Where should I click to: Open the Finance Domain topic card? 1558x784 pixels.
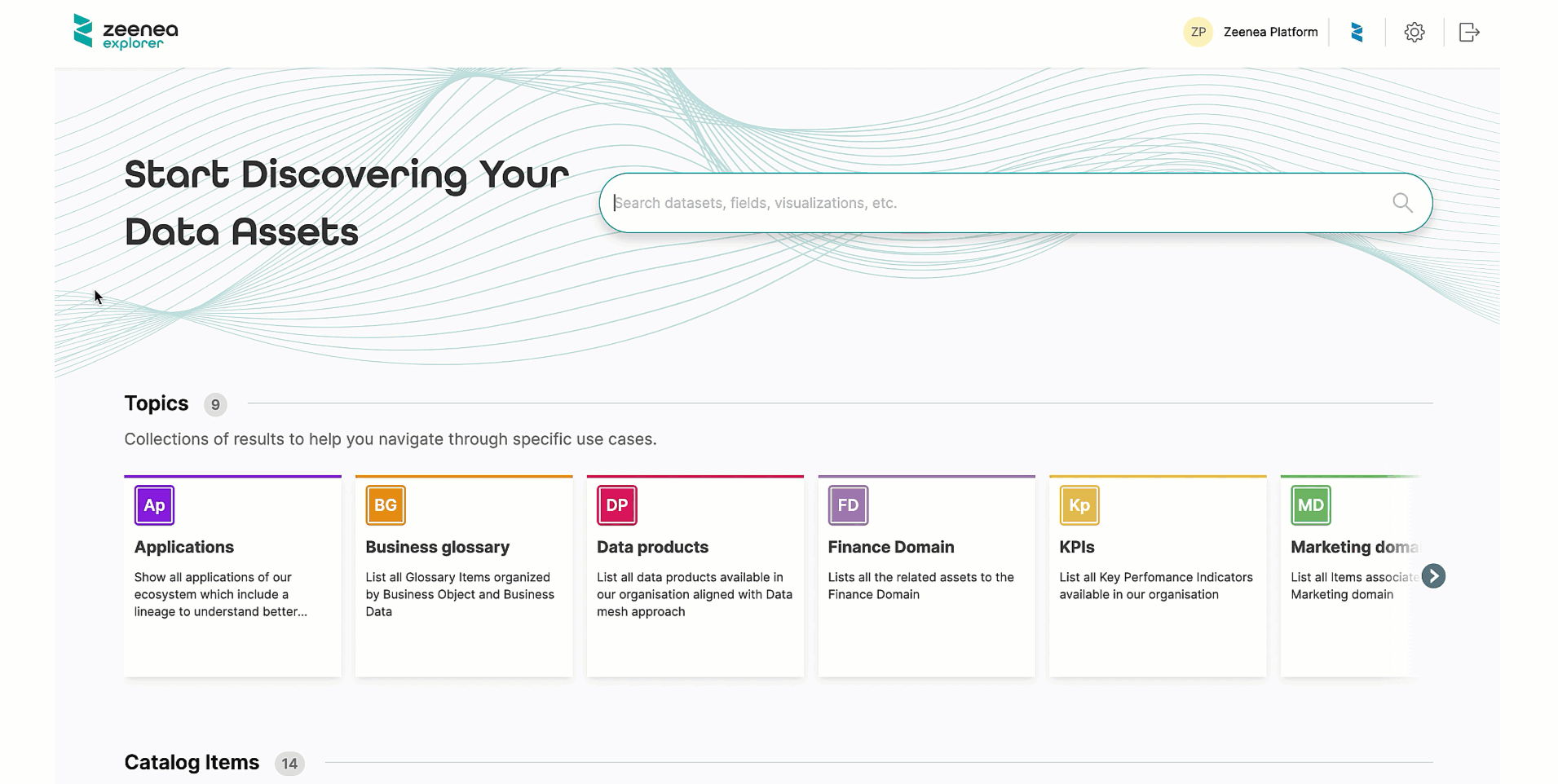coord(925,576)
